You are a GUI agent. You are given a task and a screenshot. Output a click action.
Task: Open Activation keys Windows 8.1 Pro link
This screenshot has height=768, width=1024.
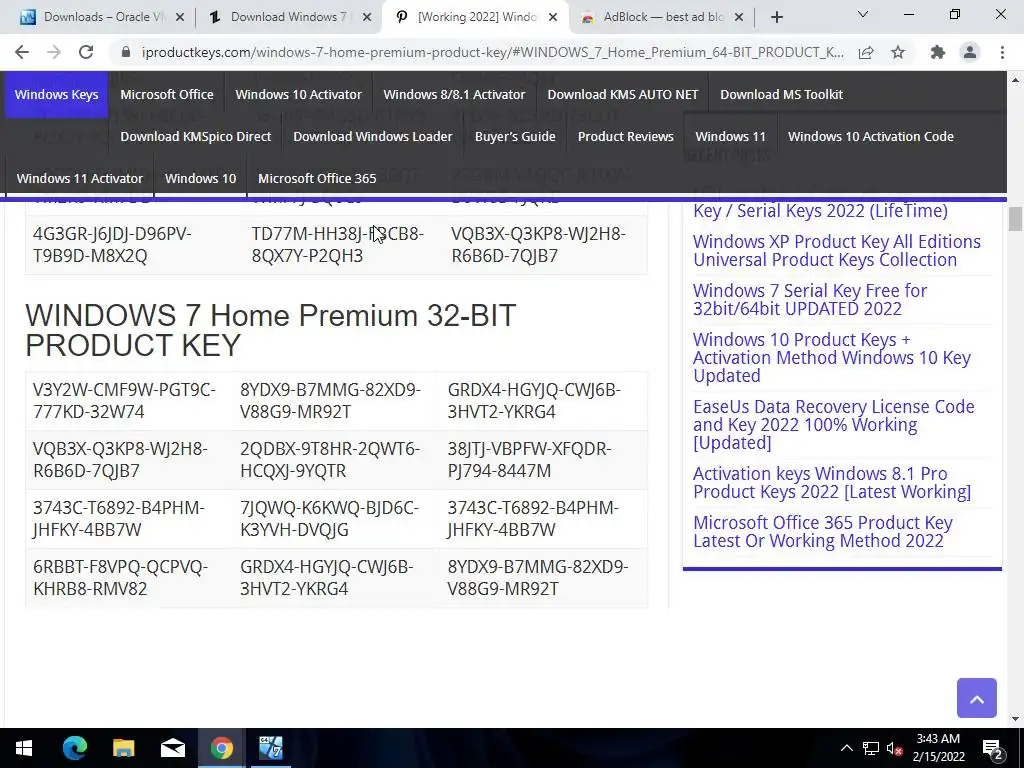(832, 483)
